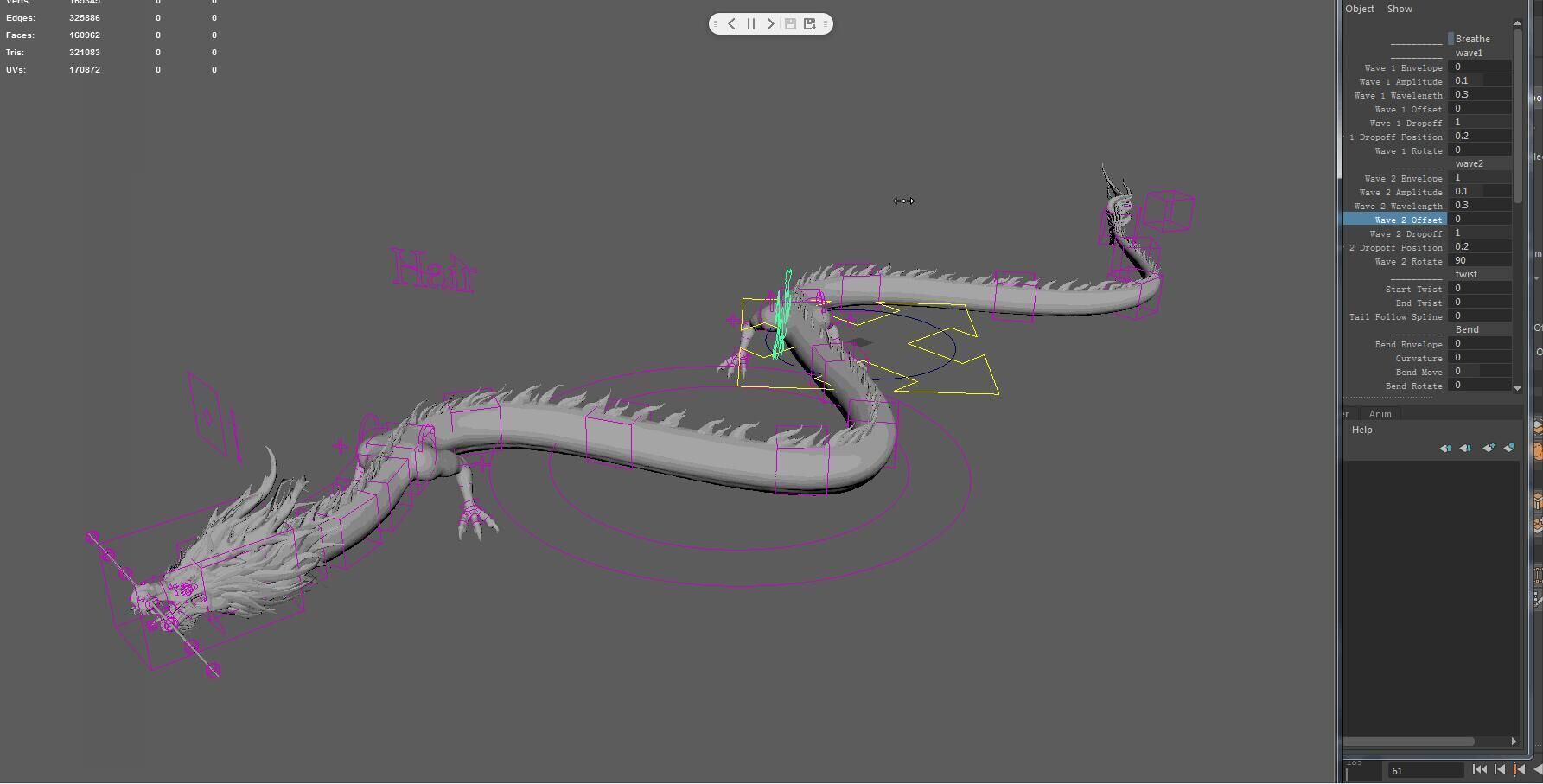The height and width of the screenshot is (784, 1543).
Task: Select the Bend Envelope attribute label
Action: pos(1408,344)
